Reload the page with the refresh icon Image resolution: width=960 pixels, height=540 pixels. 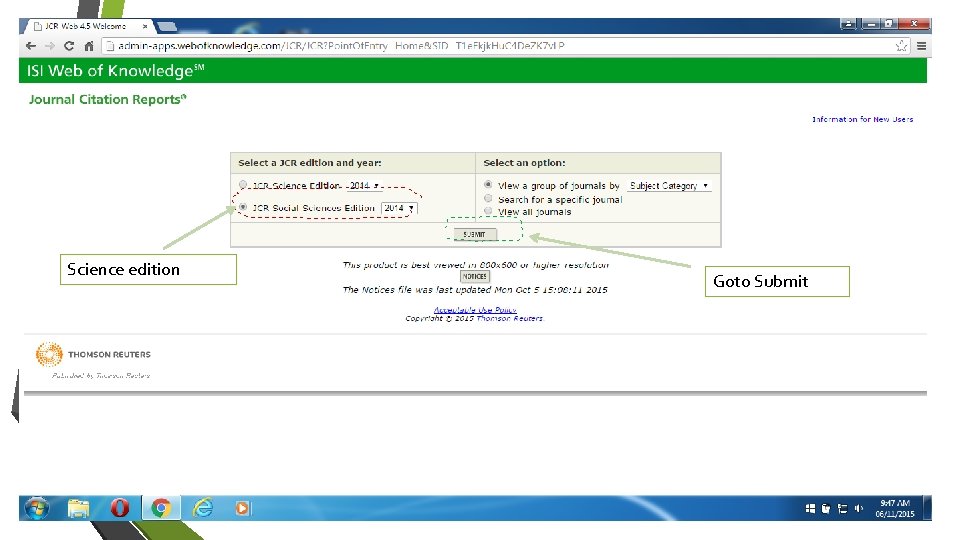pyautogui.click(x=69, y=46)
